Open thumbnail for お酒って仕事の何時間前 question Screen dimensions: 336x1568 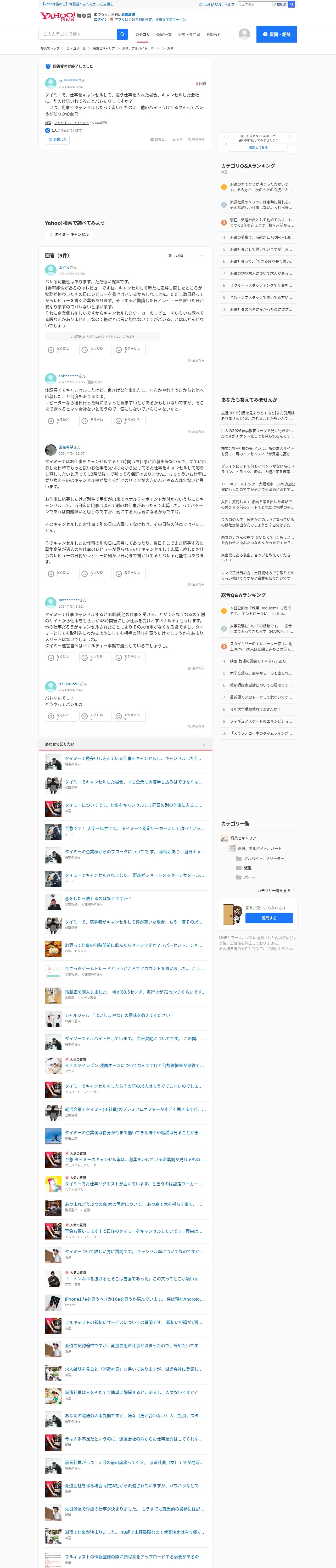click(53, 948)
